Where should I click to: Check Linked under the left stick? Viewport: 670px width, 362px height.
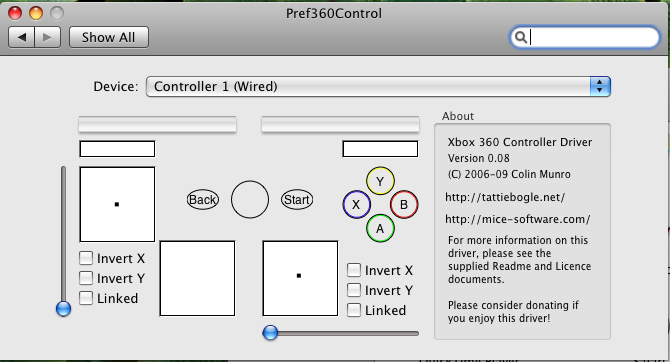(x=86, y=298)
